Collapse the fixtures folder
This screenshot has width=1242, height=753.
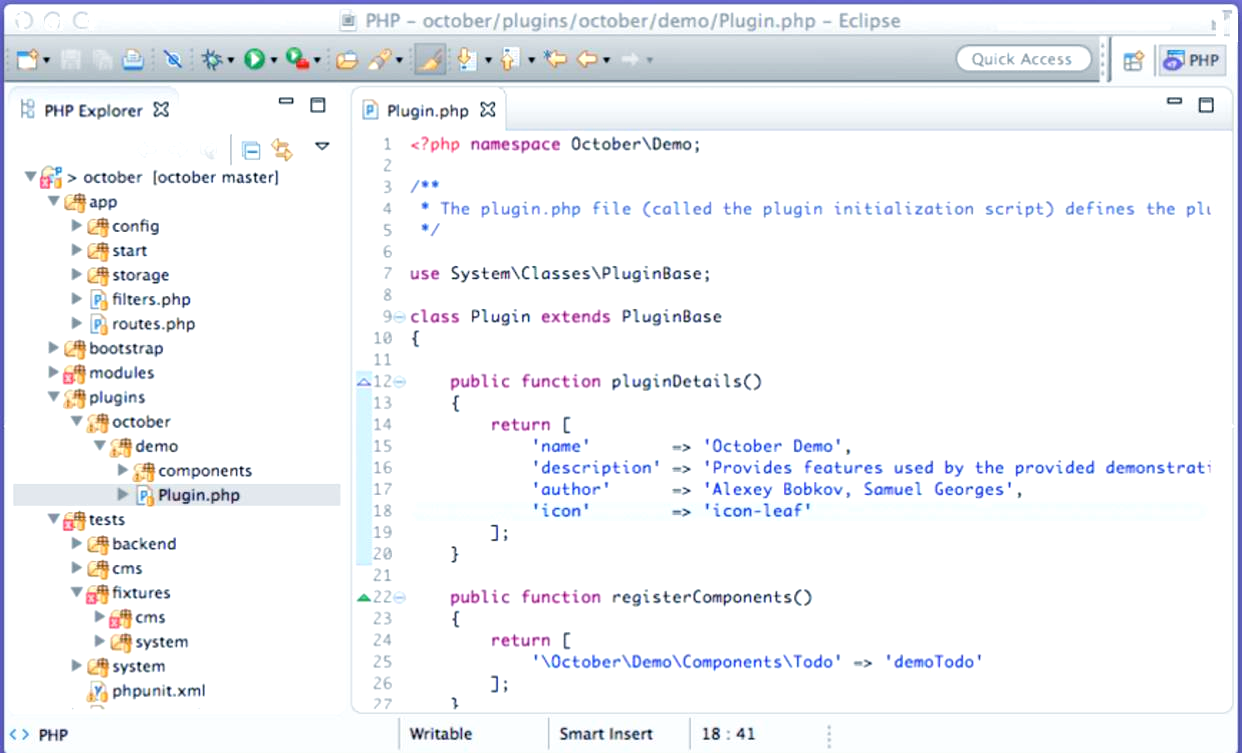point(77,592)
